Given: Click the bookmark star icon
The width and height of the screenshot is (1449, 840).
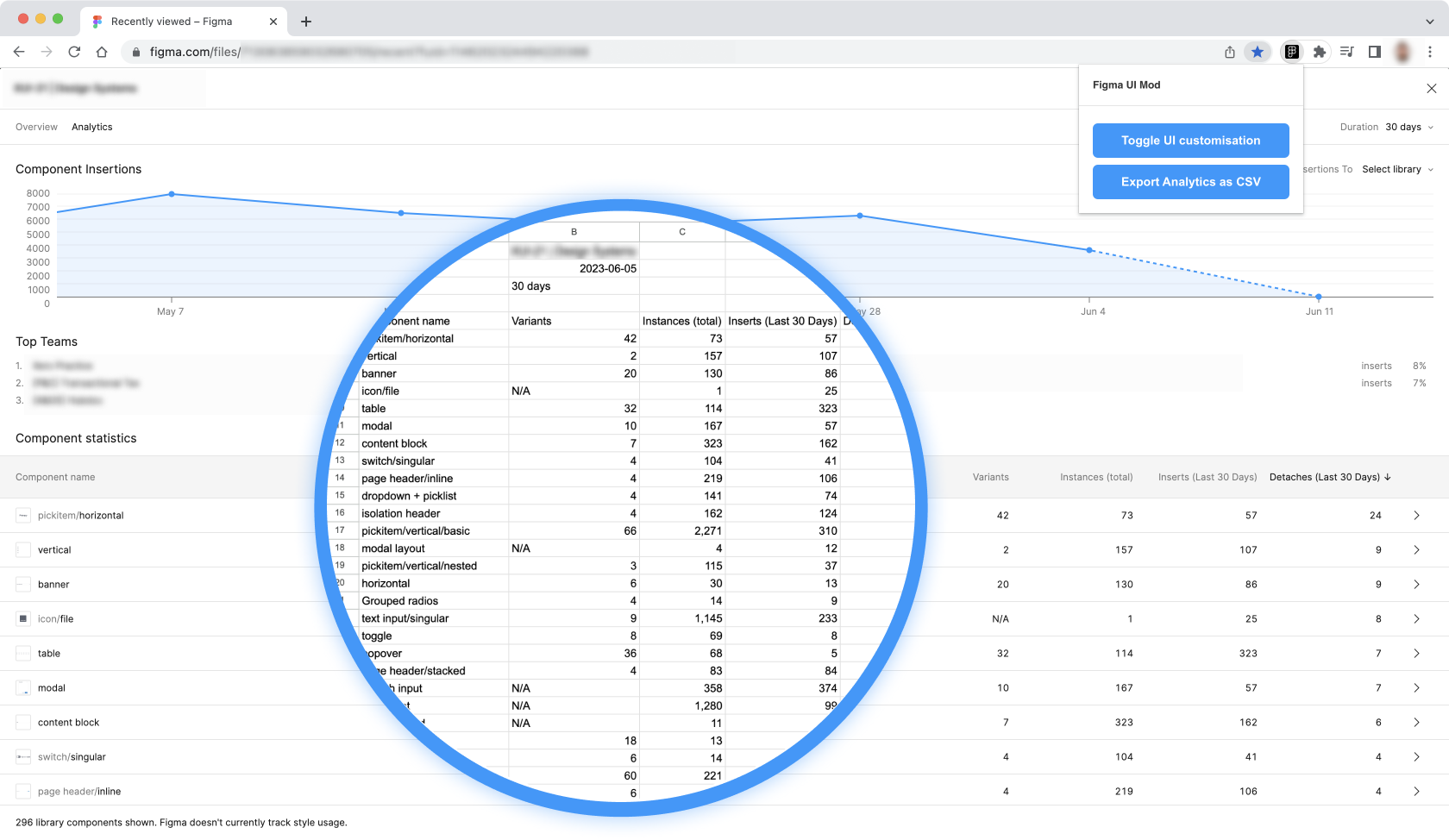Looking at the screenshot, I should [1258, 52].
